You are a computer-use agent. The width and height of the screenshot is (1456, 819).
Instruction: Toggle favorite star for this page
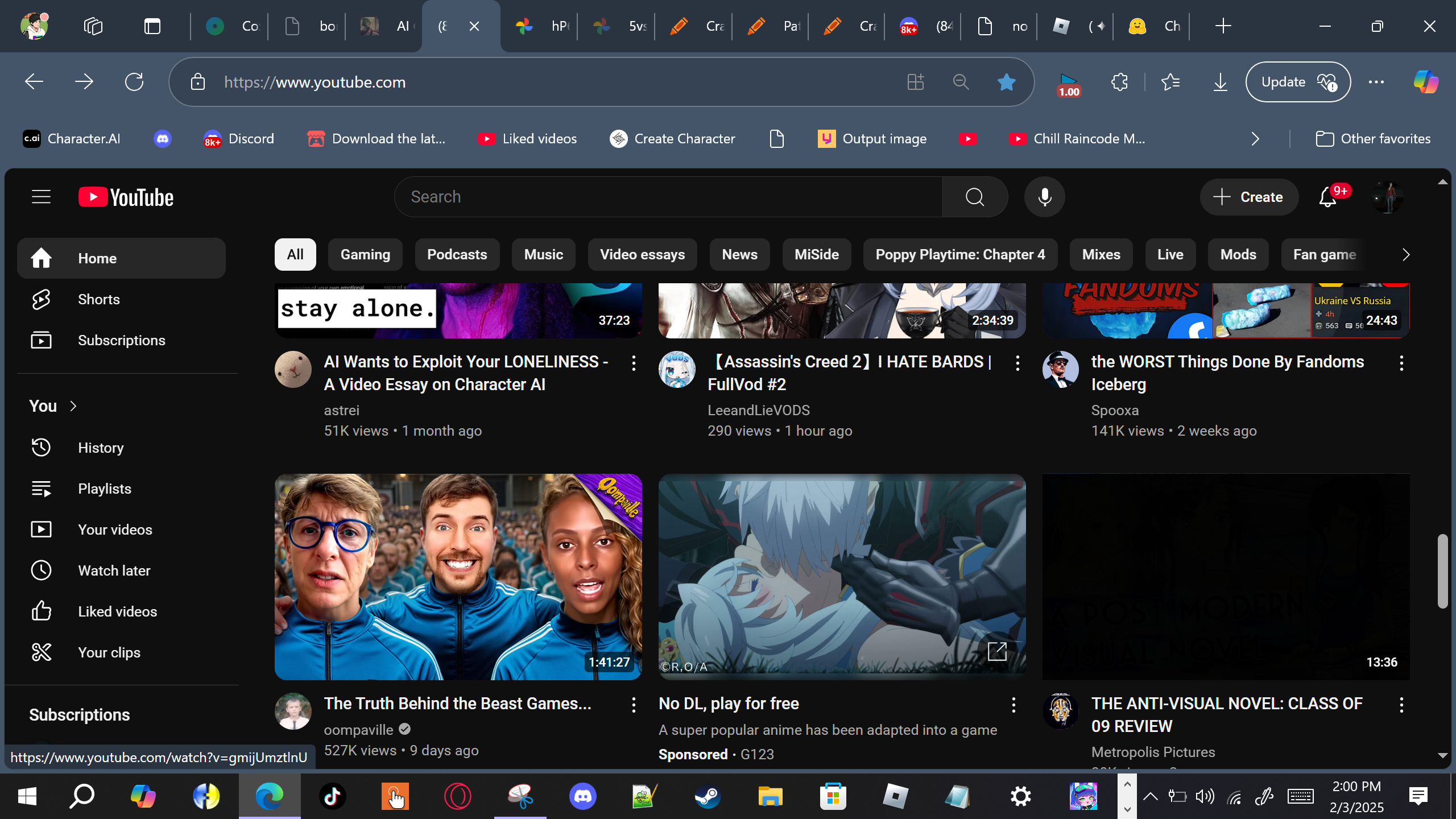[1006, 82]
